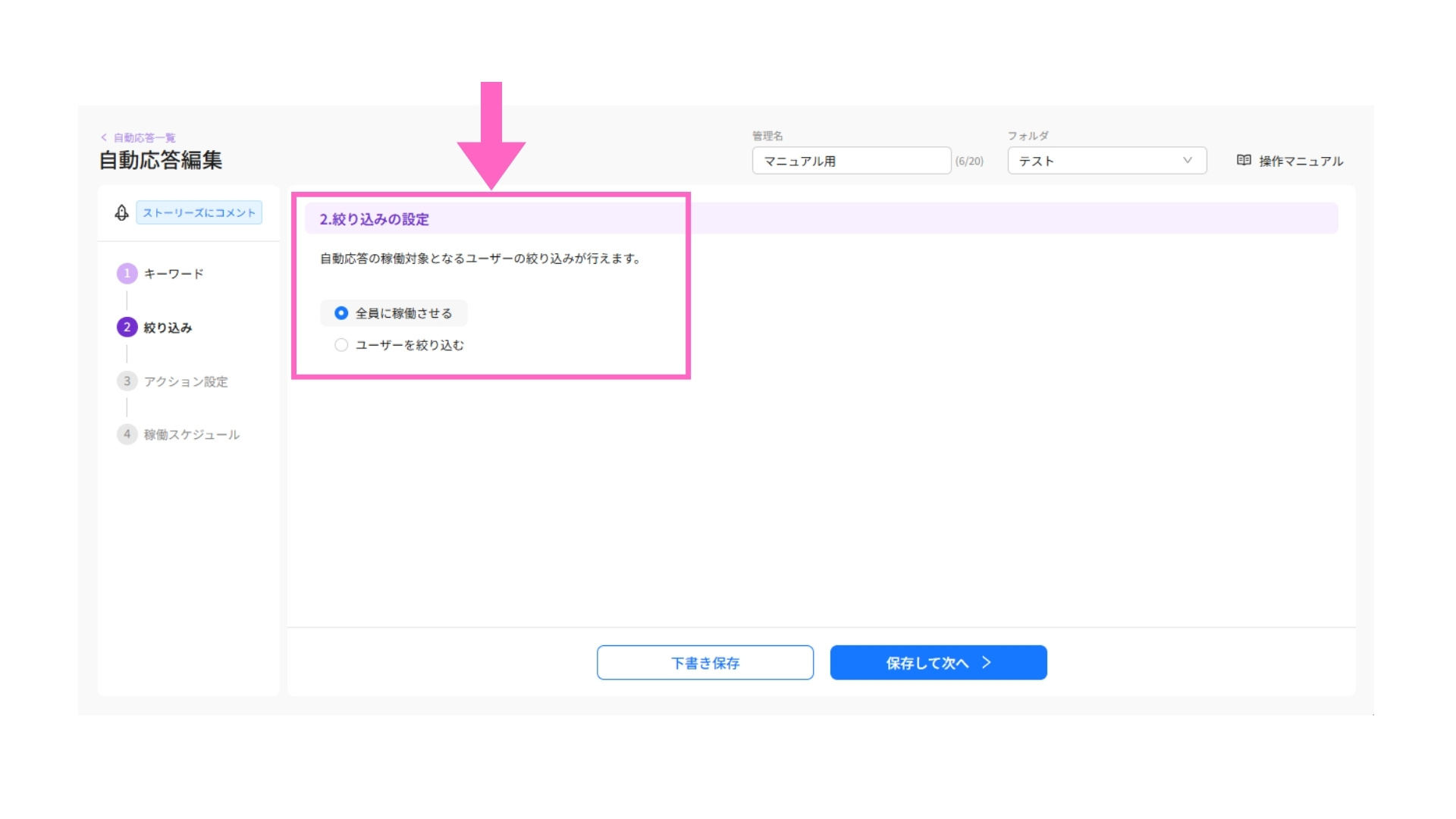The height and width of the screenshot is (819, 1456).
Task: Focus the 管理名 input field
Action: (x=852, y=161)
